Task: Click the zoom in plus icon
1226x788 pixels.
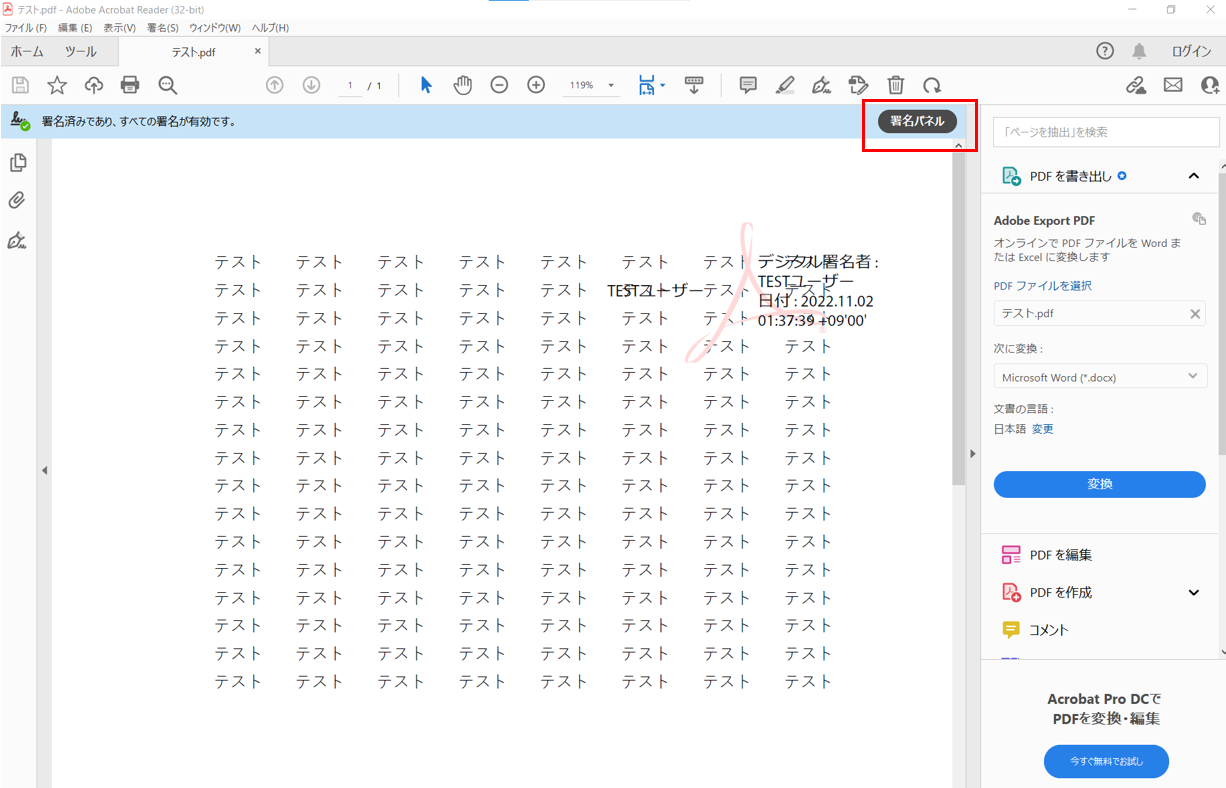Action: coord(536,85)
